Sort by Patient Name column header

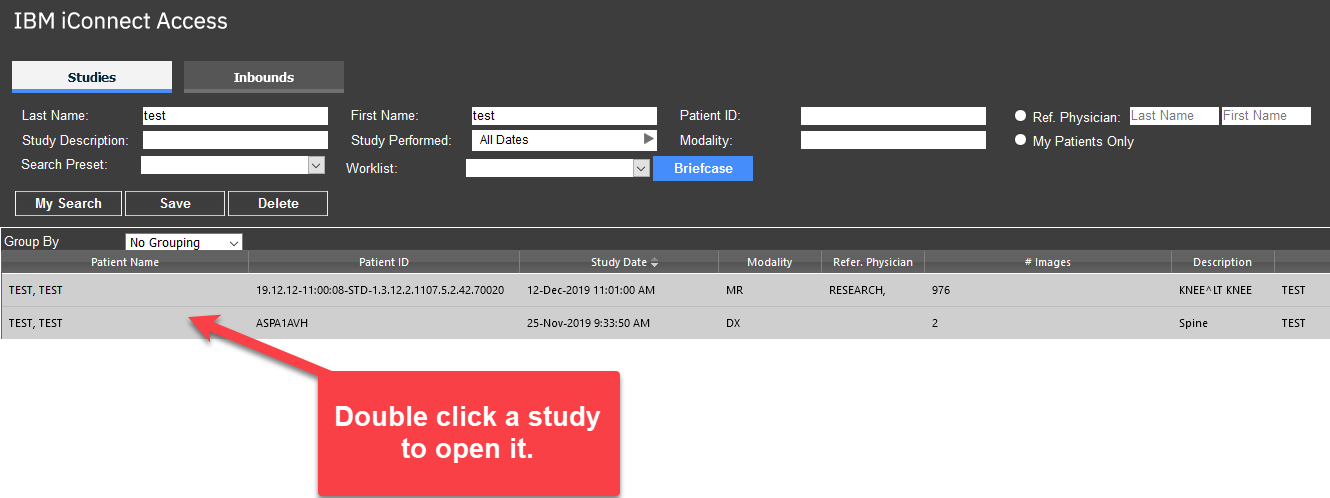click(125, 262)
